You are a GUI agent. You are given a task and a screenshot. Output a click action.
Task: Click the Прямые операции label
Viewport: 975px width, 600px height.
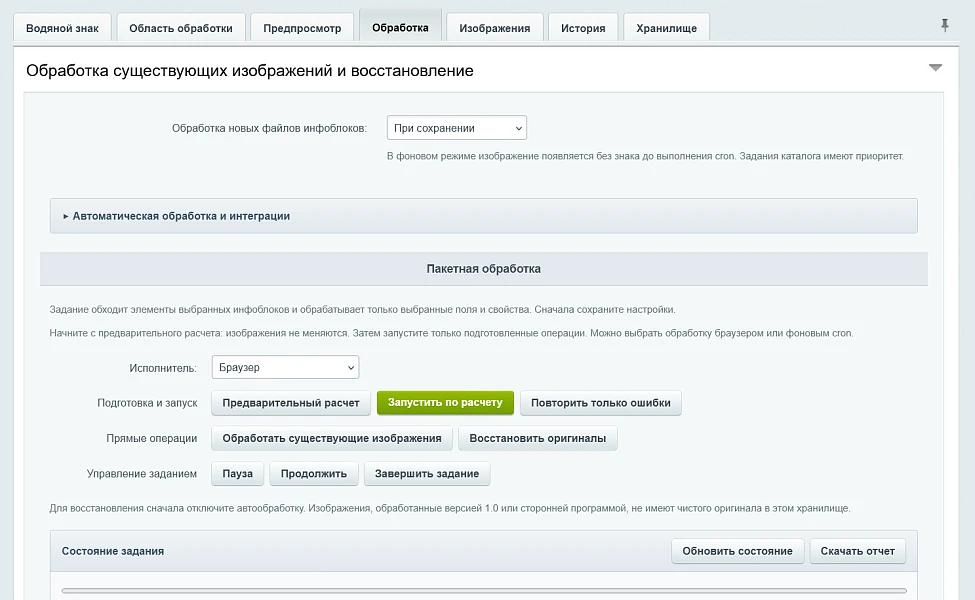point(152,438)
